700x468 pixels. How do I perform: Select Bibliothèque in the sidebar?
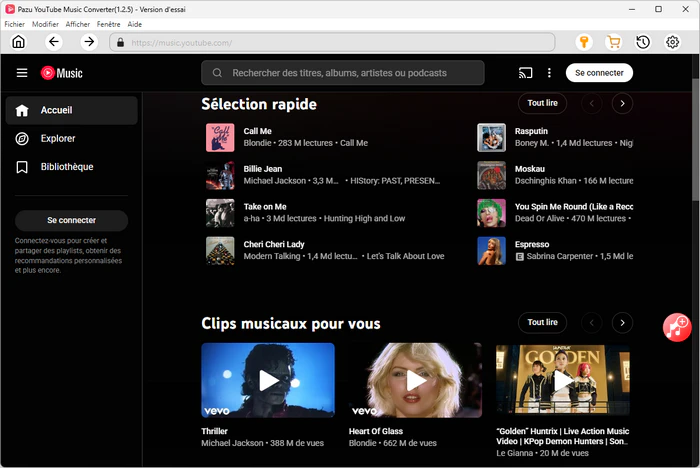click(x=71, y=167)
